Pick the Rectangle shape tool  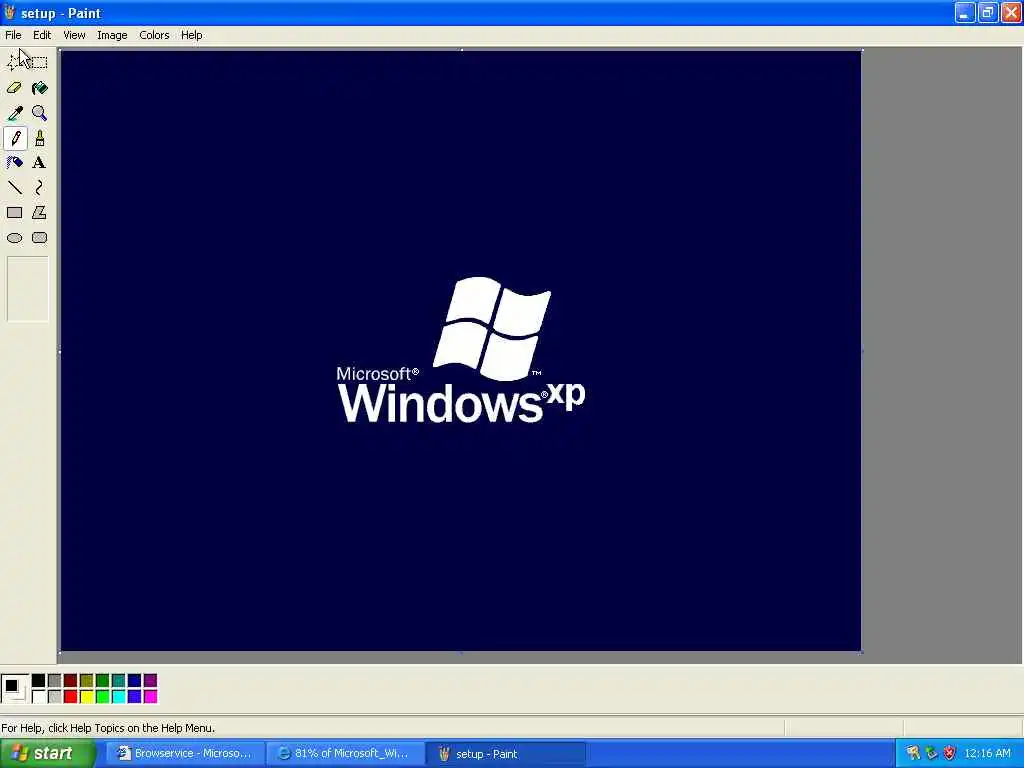click(15, 213)
